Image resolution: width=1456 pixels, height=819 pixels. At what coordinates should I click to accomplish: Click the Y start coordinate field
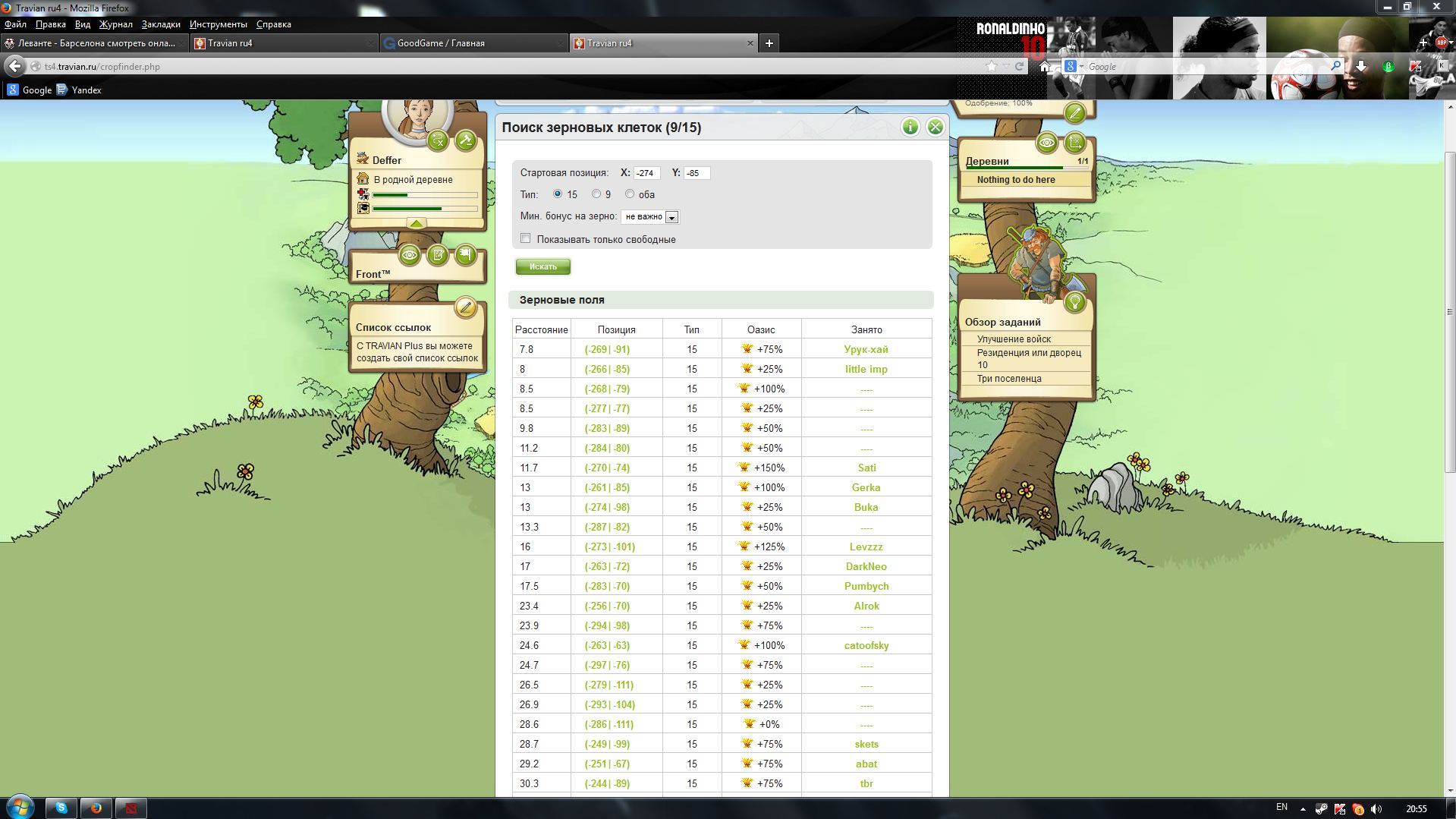697,173
